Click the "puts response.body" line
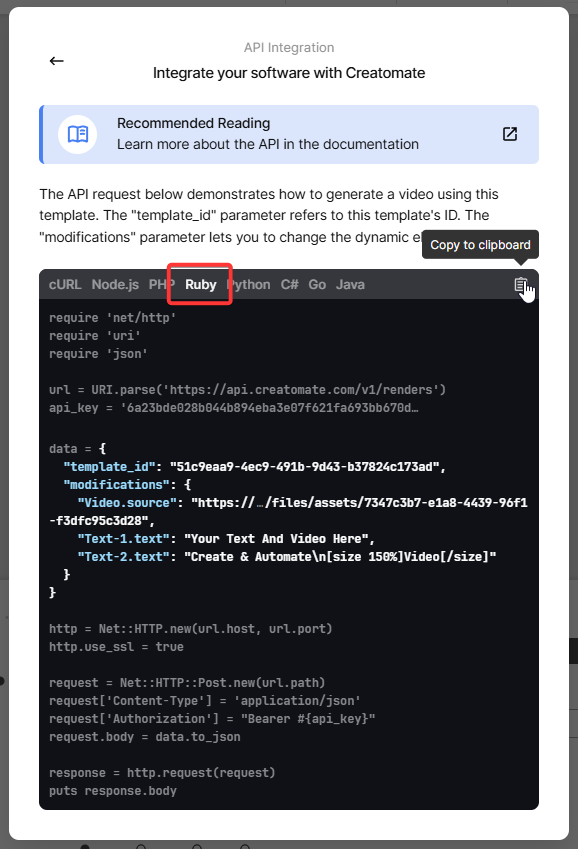This screenshot has width=578, height=849. click(113, 791)
